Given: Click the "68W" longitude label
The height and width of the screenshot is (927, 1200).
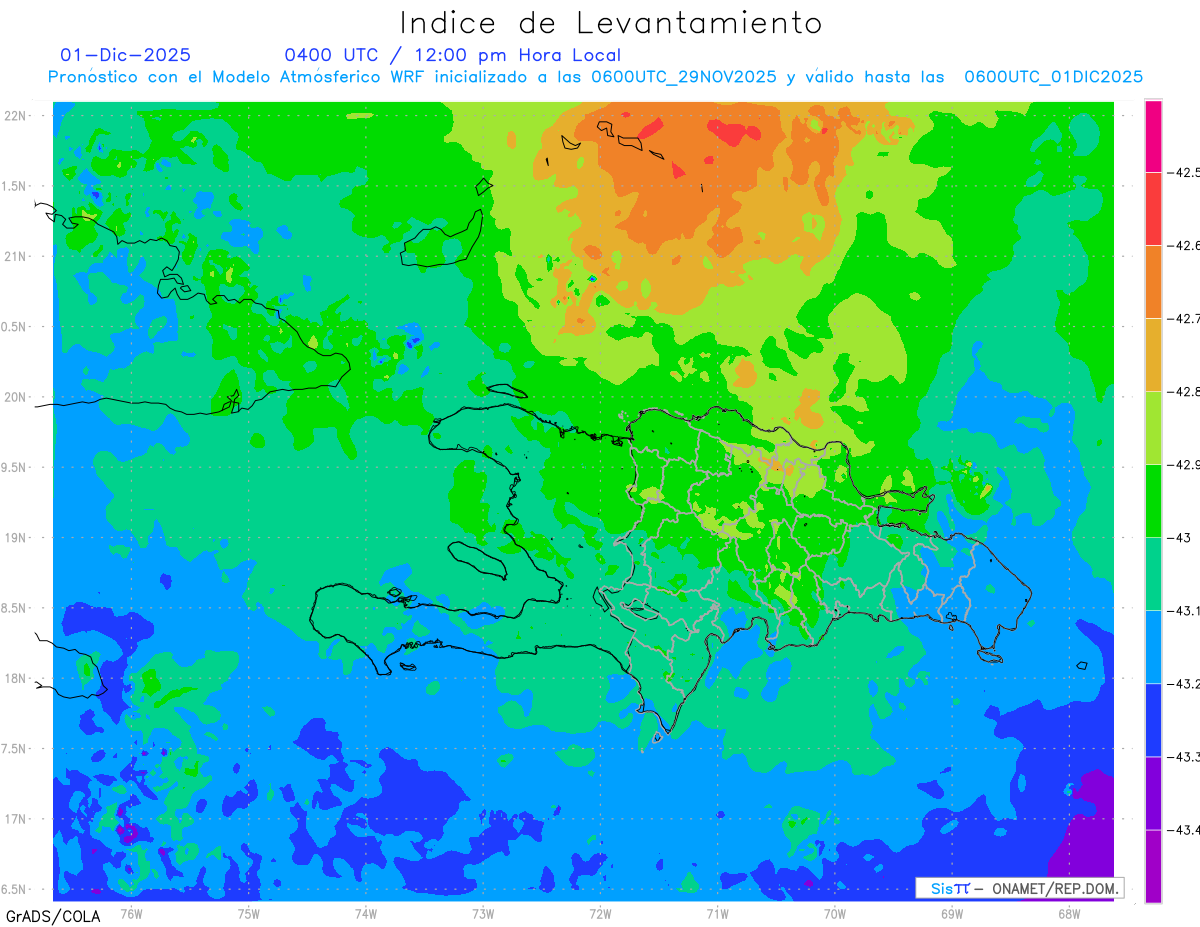Looking at the screenshot, I should tap(1069, 913).
